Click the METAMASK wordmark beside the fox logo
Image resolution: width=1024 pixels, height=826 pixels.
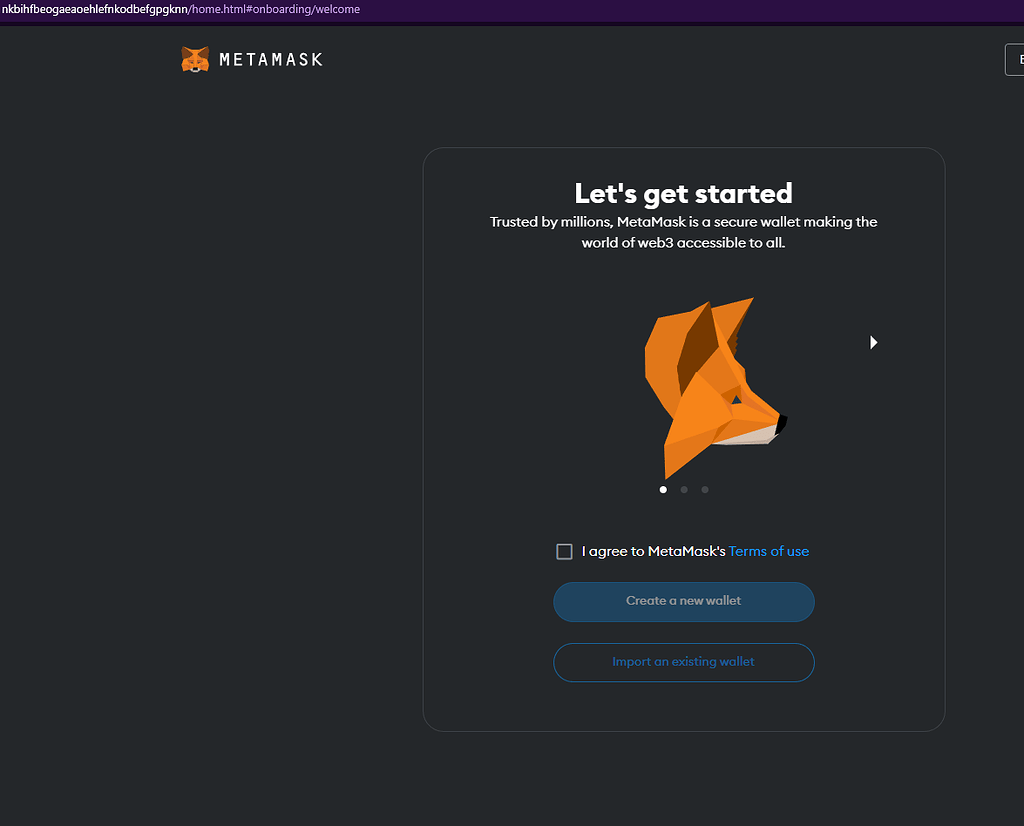point(270,59)
